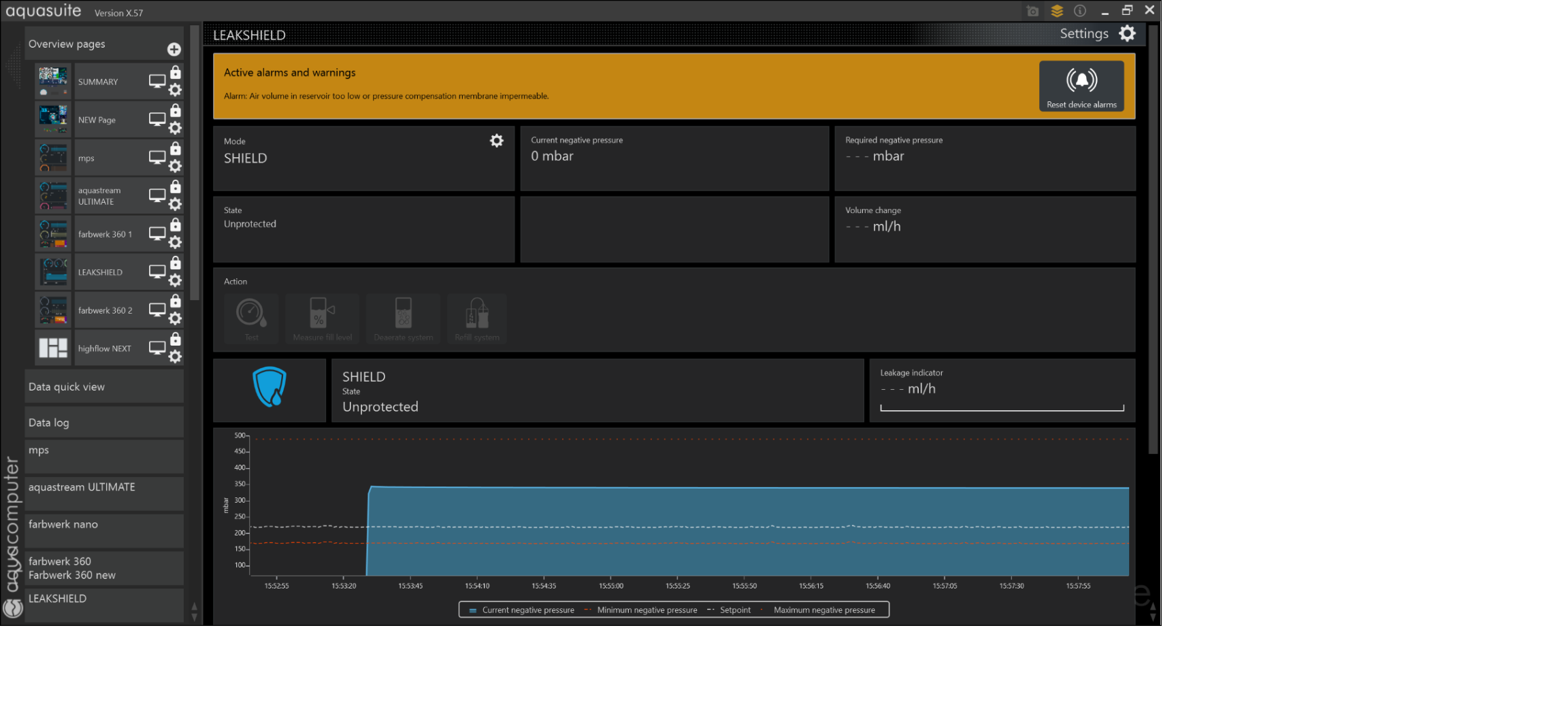Click the screenshot camera icon in title bar
The height and width of the screenshot is (728, 1568).
pyautogui.click(x=1032, y=11)
